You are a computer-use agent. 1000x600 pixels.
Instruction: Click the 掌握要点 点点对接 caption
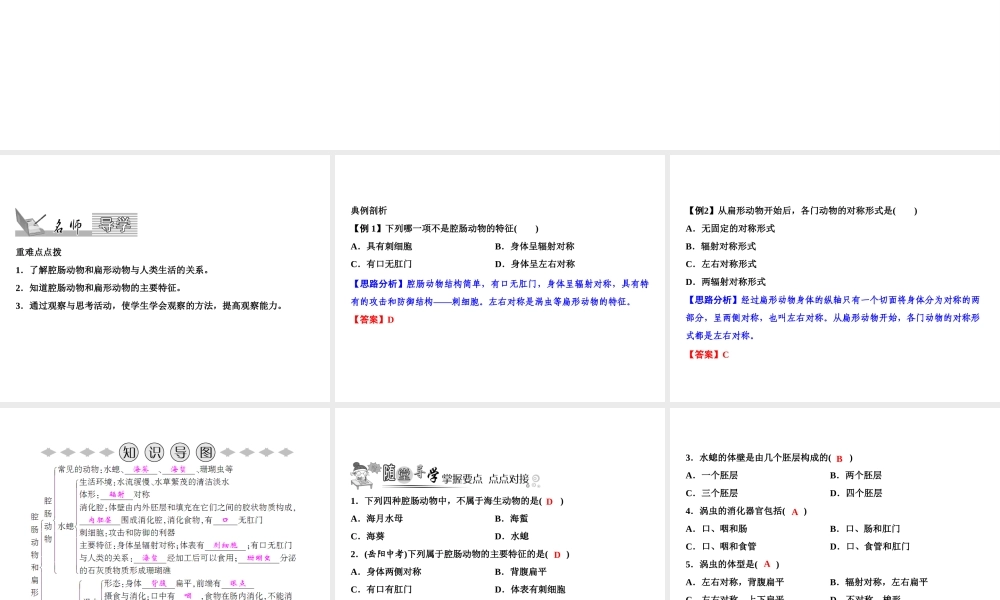pyautogui.click(x=485, y=479)
